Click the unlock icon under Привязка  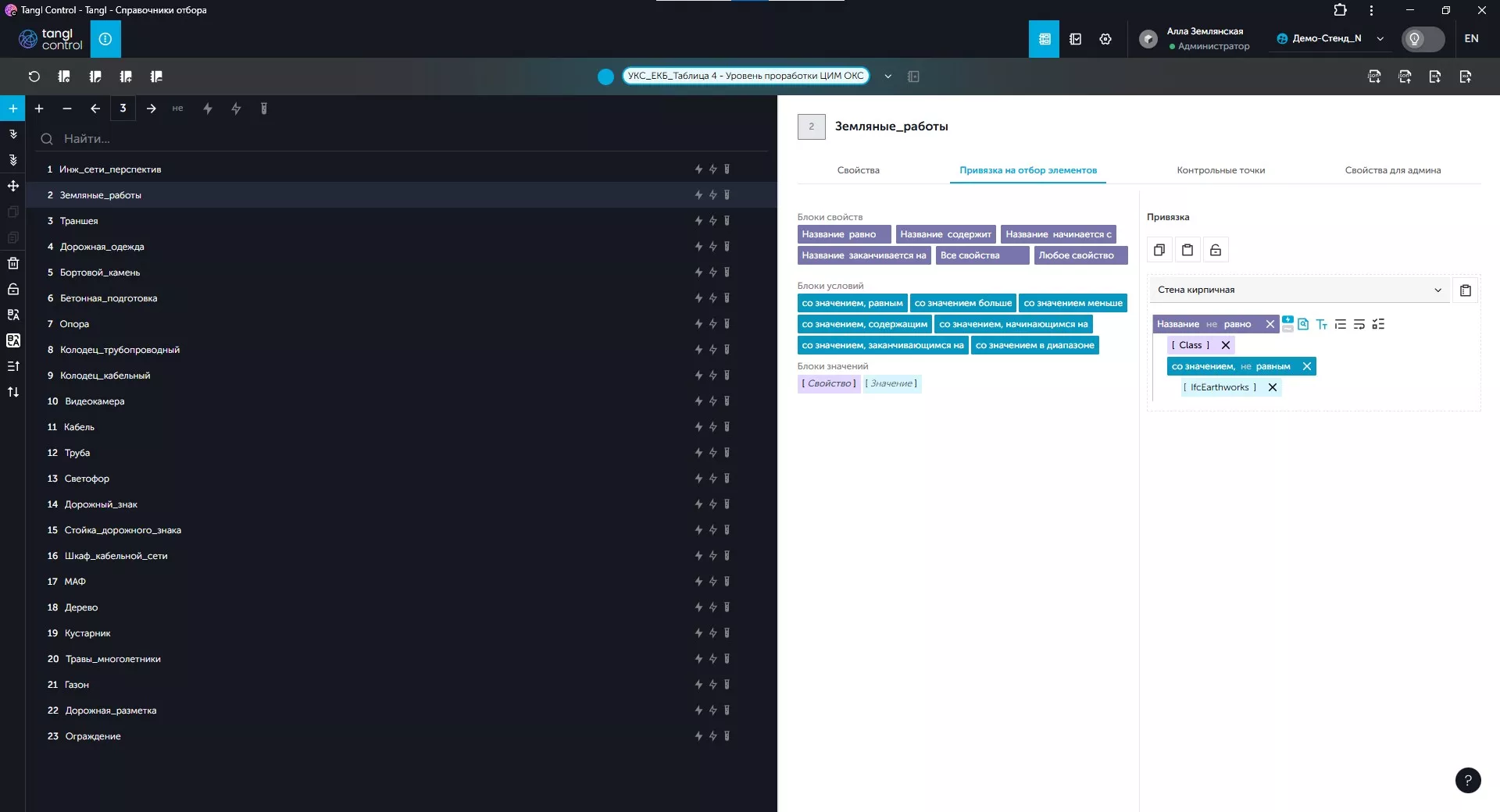point(1216,250)
